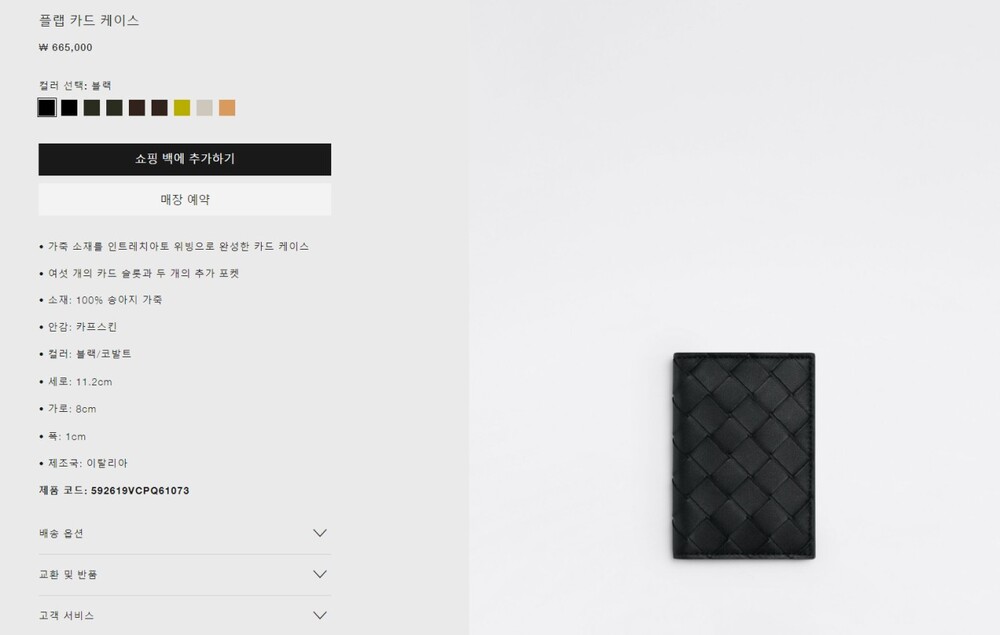
Task: Click the black woven card case image
Action: tap(744, 456)
